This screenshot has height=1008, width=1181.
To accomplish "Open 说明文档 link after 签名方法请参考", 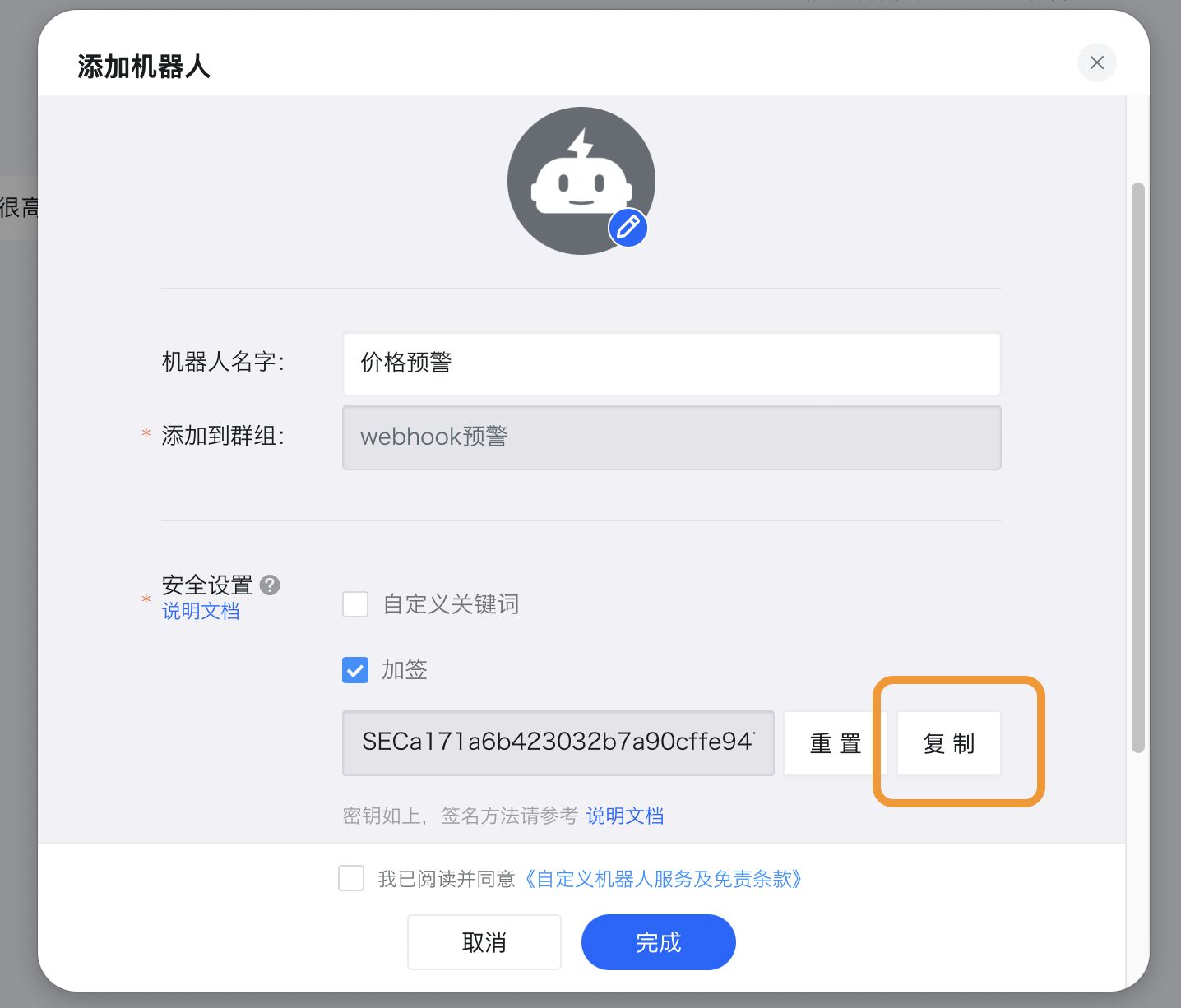I will coord(624,816).
